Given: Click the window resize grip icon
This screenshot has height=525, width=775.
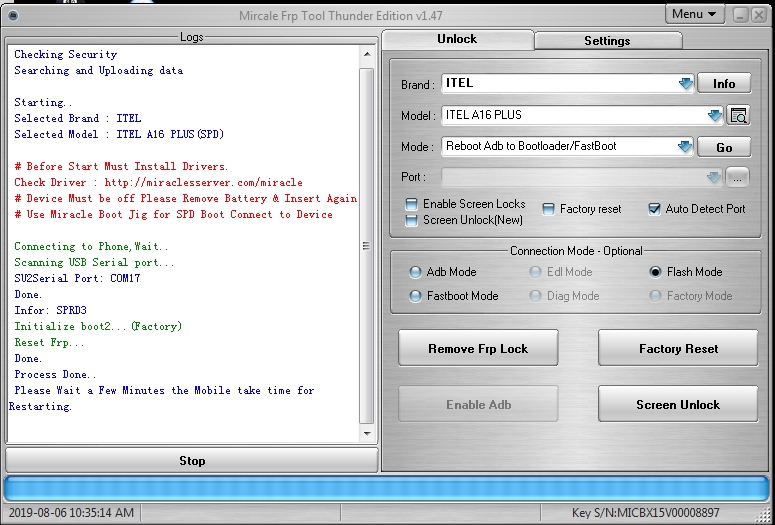Looking at the screenshot, I should pos(766,516).
